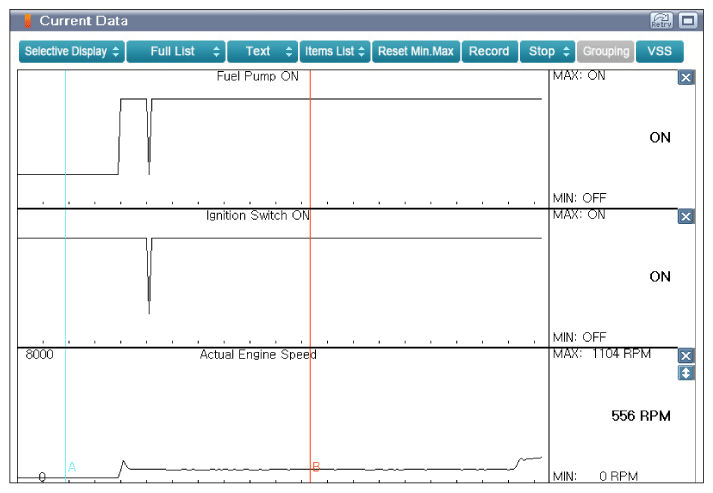
Task: Select cursor A marker on the graph
Action: pyautogui.click(x=72, y=467)
